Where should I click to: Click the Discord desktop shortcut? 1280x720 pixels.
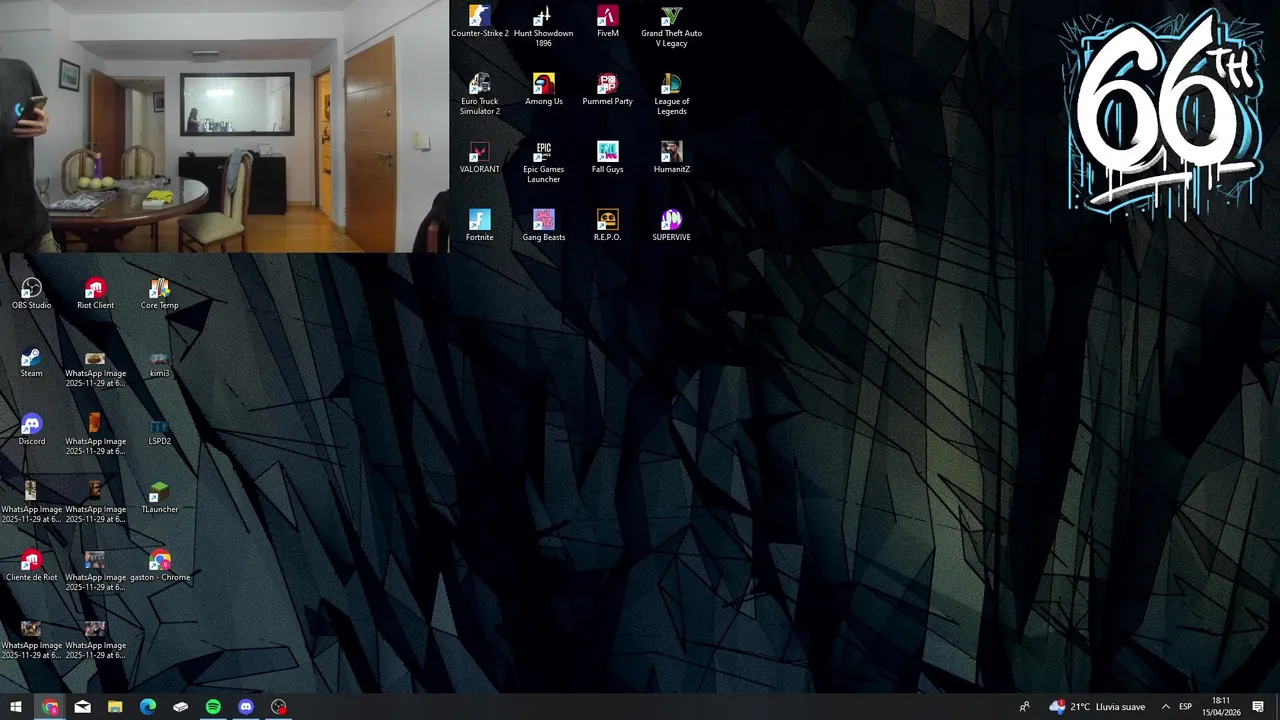pos(32,430)
